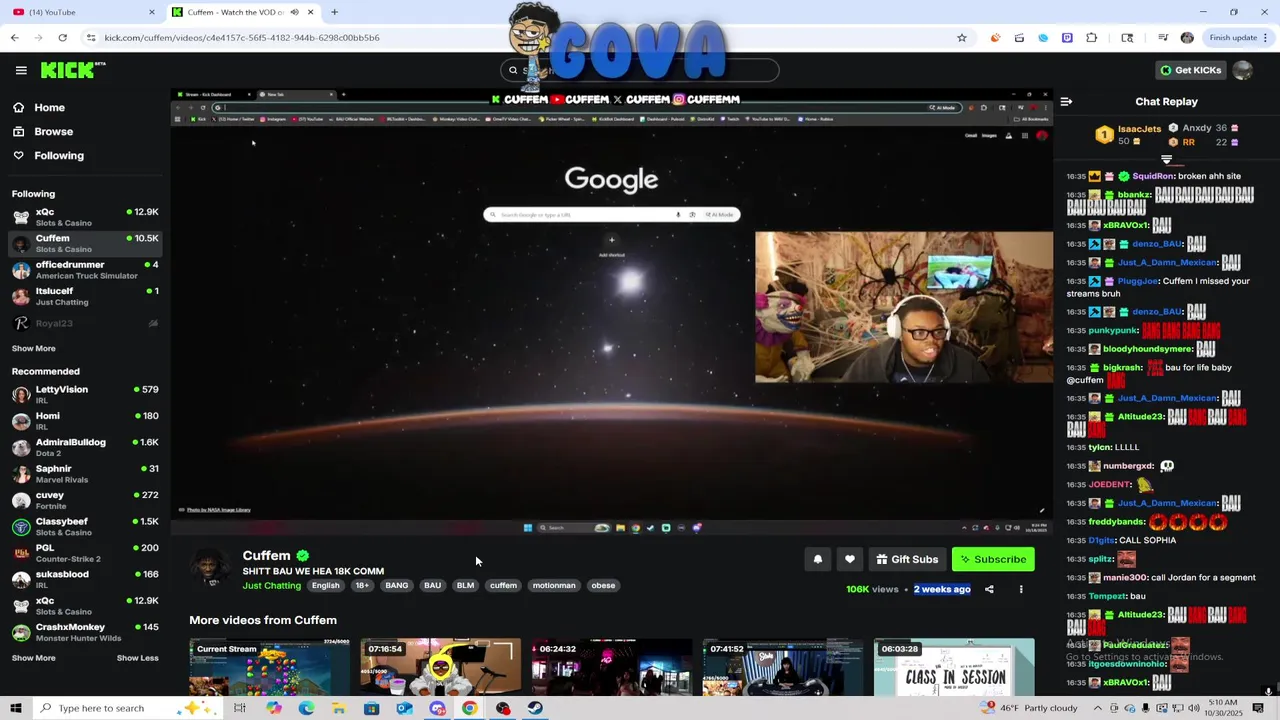Expand Show More under Following
This screenshot has height=720, width=1280.
coord(33,349)
